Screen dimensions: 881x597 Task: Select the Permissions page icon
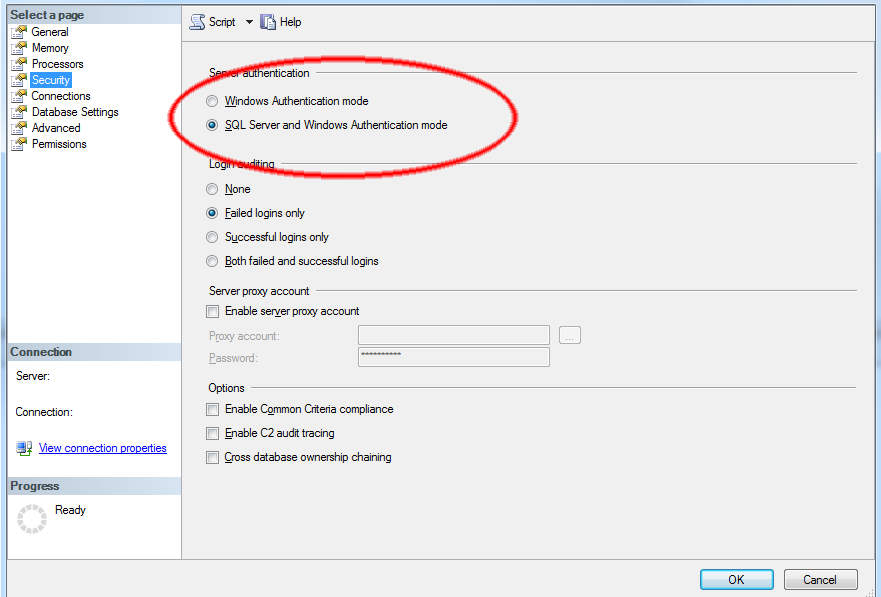click(17, 143)
